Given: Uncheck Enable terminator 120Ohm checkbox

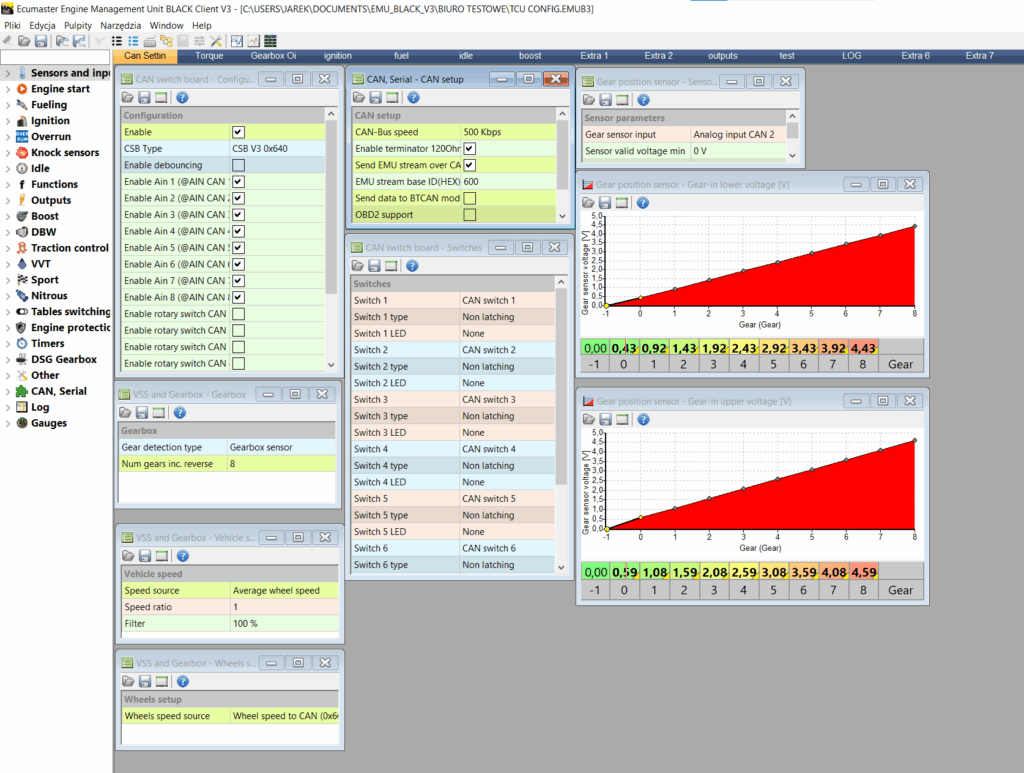Looking at the screenshot, I should (469, 149).
